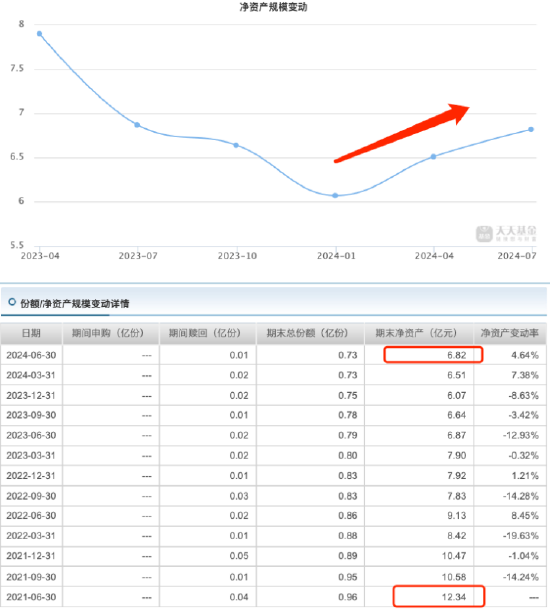Viewport: 550px width, 611px height.
Task: Click the 净资产变动率 column header
Action: tap(510, 333)
